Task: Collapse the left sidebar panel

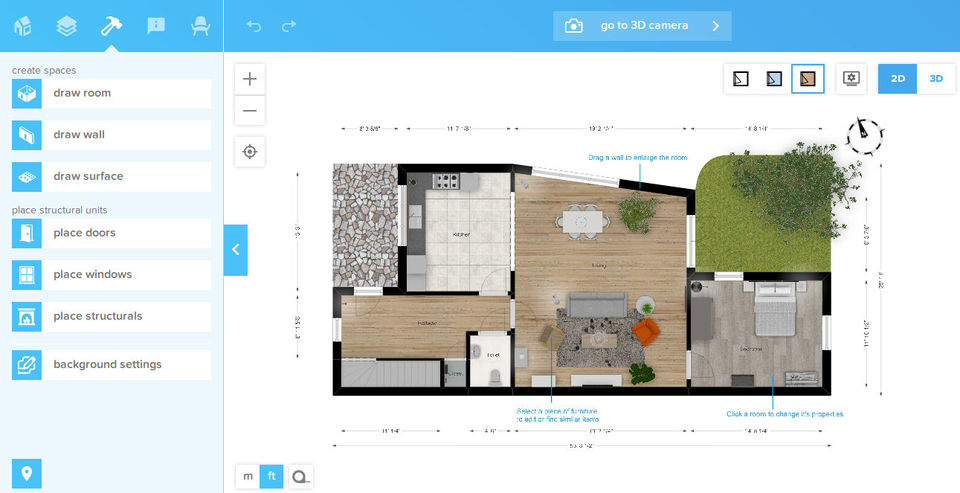Action: [x=236, y=250]
